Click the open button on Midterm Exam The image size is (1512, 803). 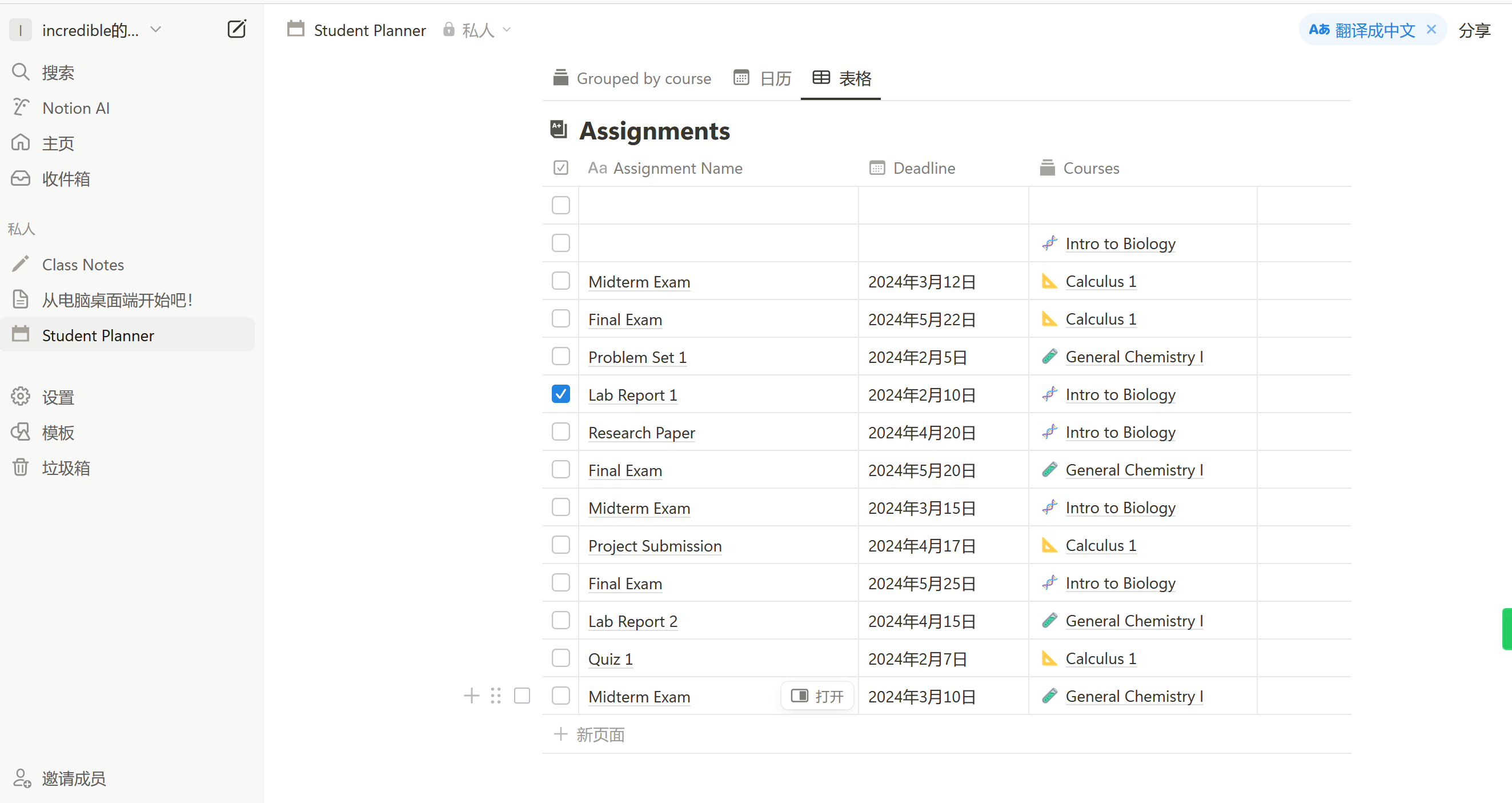click(x=817, y=696)
